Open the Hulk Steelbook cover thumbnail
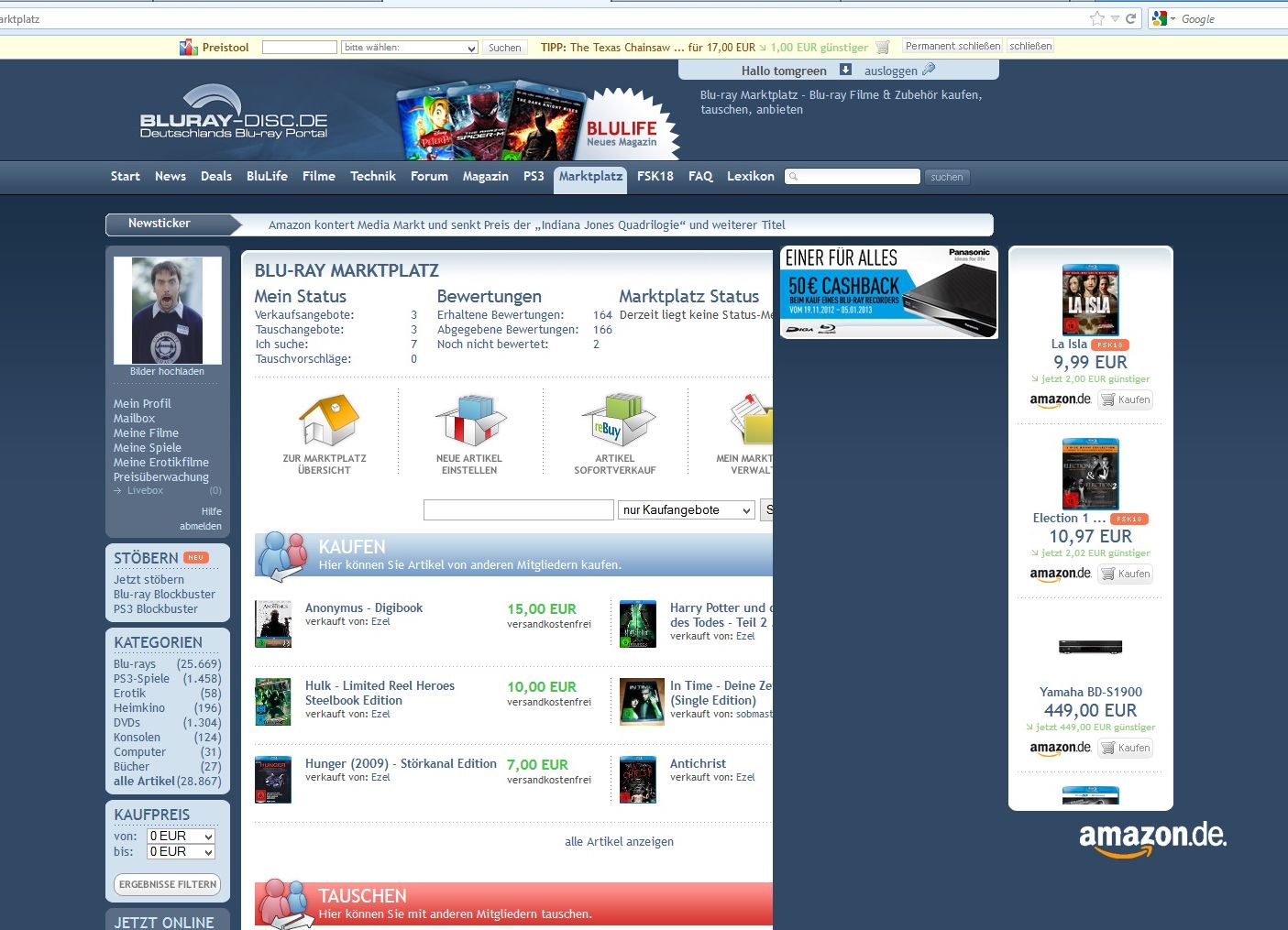Screen dimensions: 1288x930 (x=273, y=702)
